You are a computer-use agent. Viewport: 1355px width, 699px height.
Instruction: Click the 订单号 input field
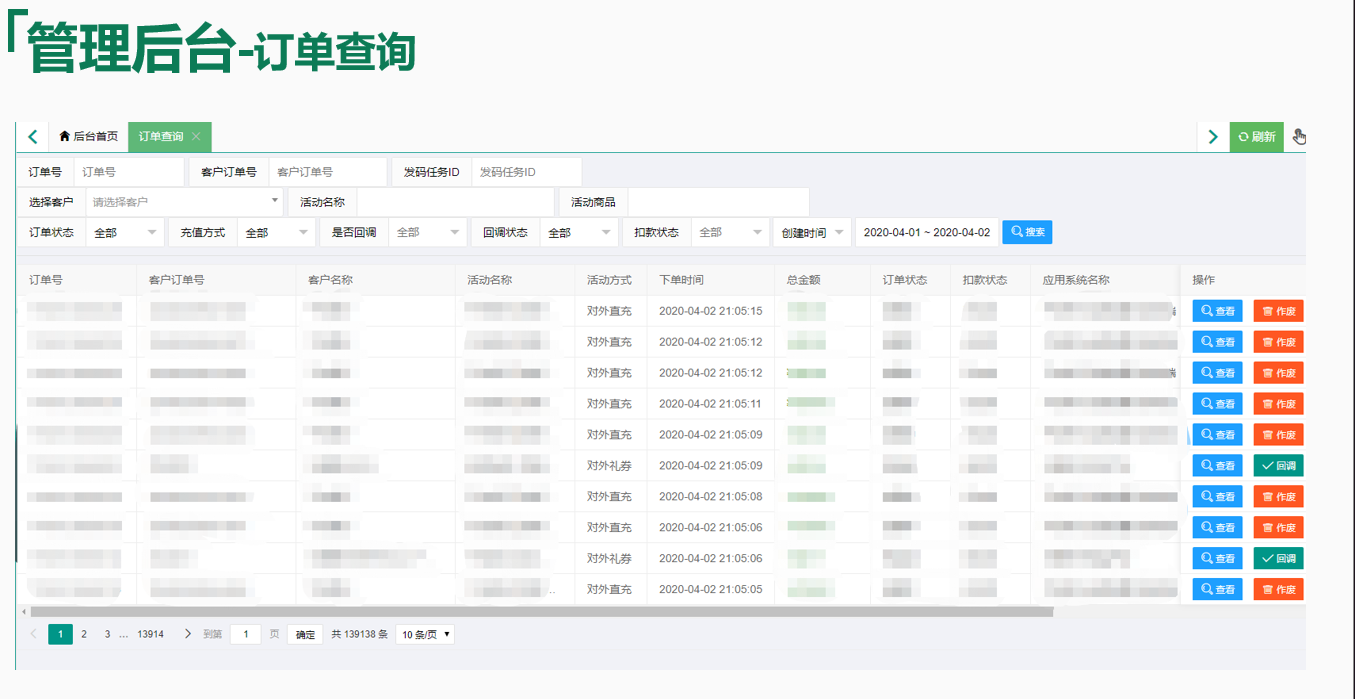[x=128, y=172]
